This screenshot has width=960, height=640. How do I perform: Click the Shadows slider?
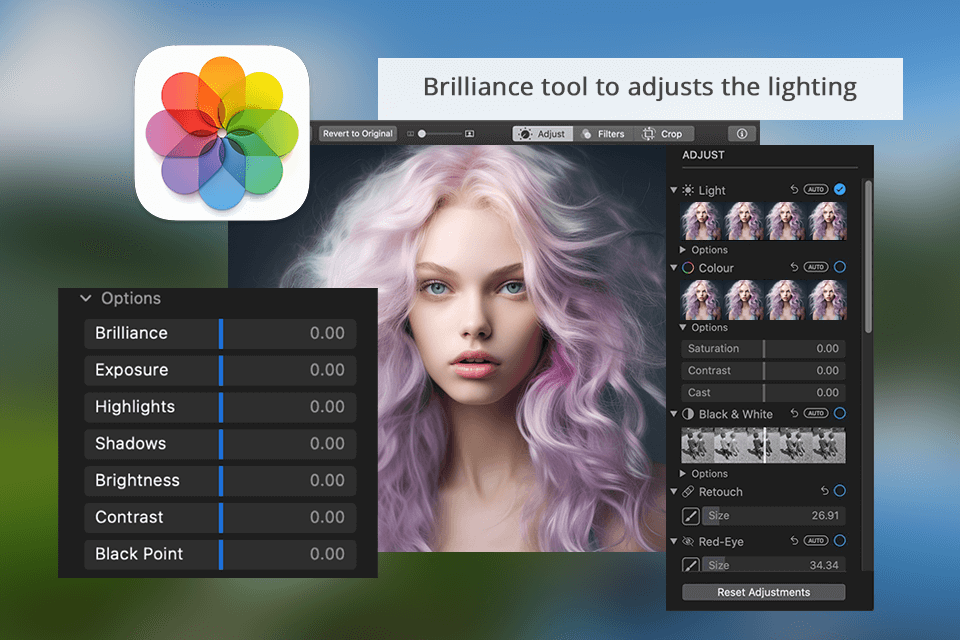(220, 443)
